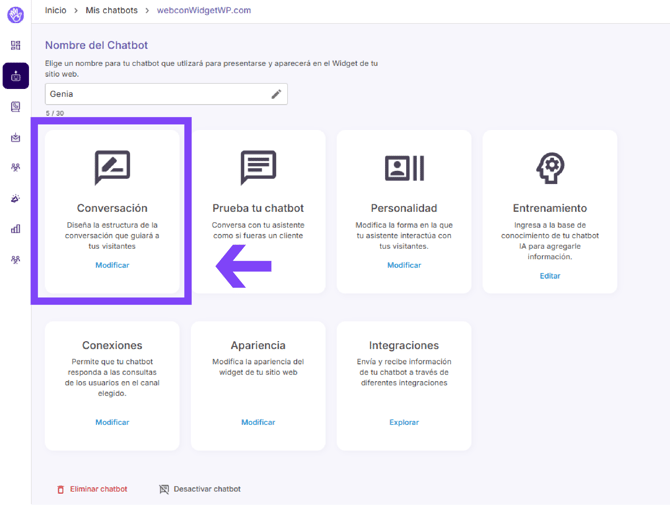Go to Inicio in the breadcrumb
670x505 pixels.
[x=56, y=10]
